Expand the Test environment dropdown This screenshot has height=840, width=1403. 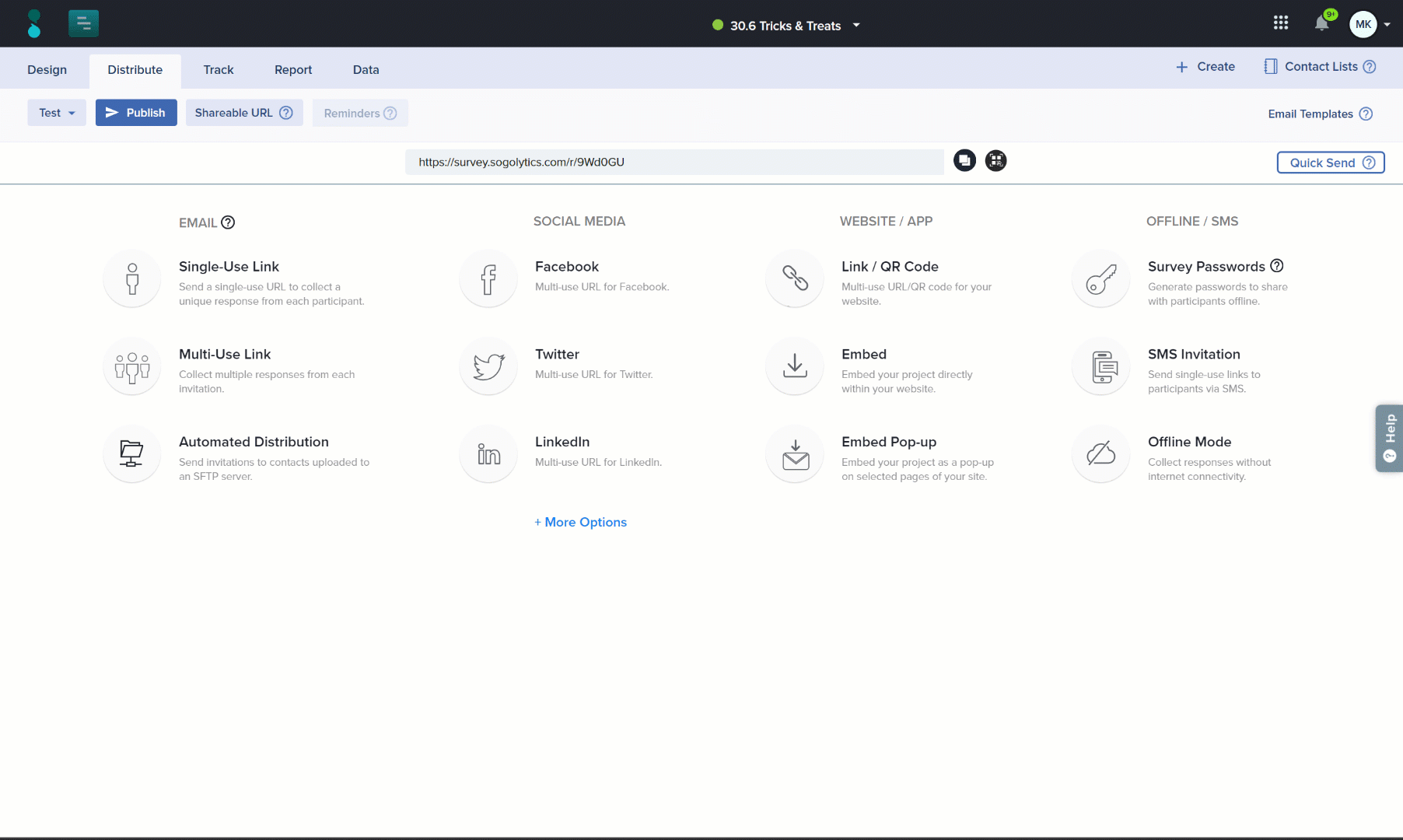point(56,112)
